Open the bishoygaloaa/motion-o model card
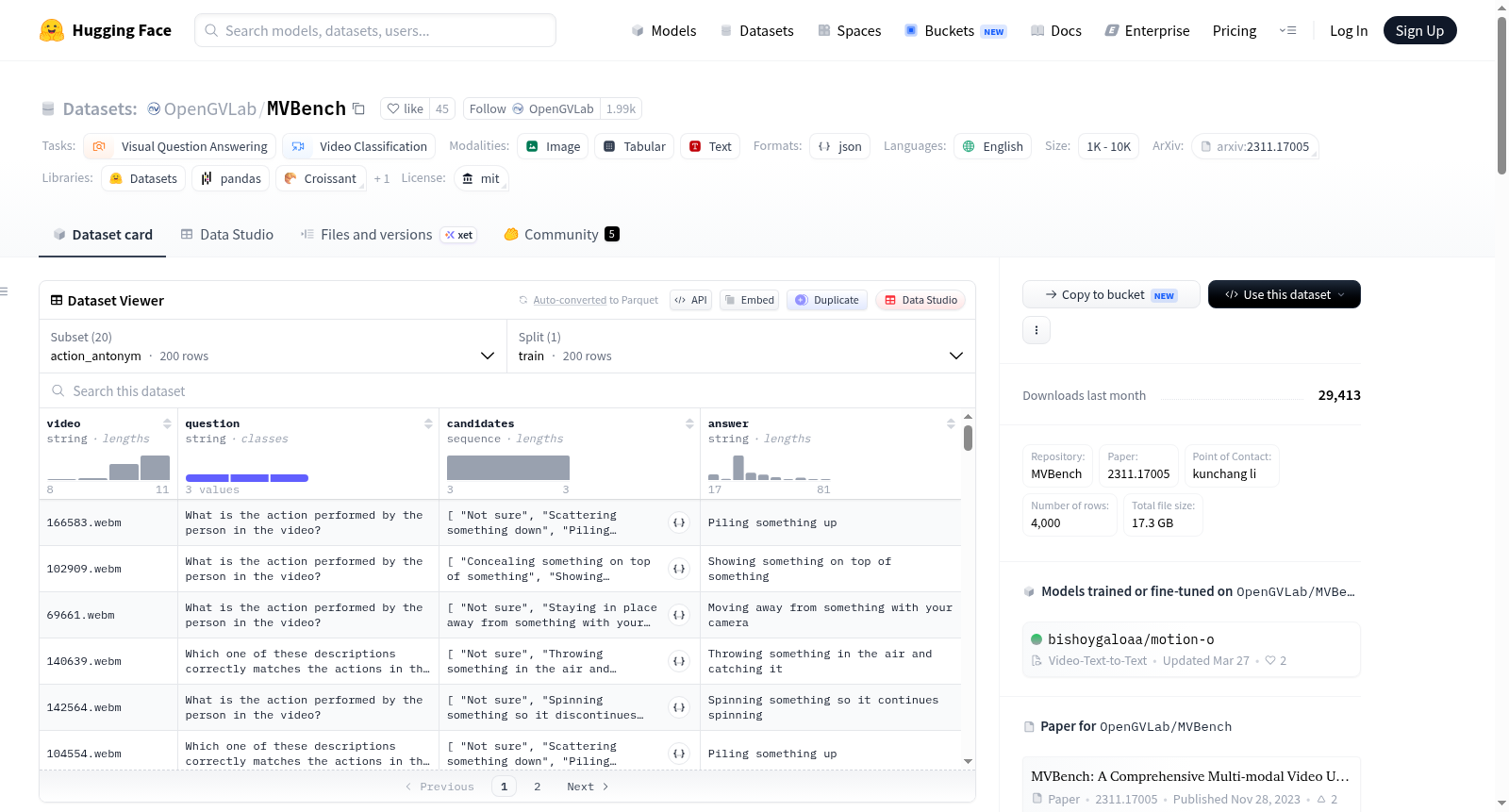 1191,649
